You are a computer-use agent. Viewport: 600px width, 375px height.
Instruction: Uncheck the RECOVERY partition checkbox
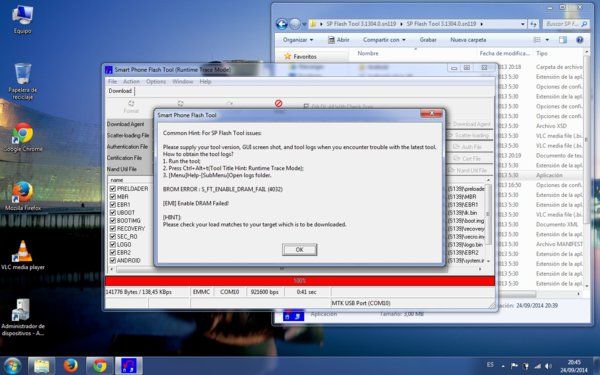pos(113,228)
